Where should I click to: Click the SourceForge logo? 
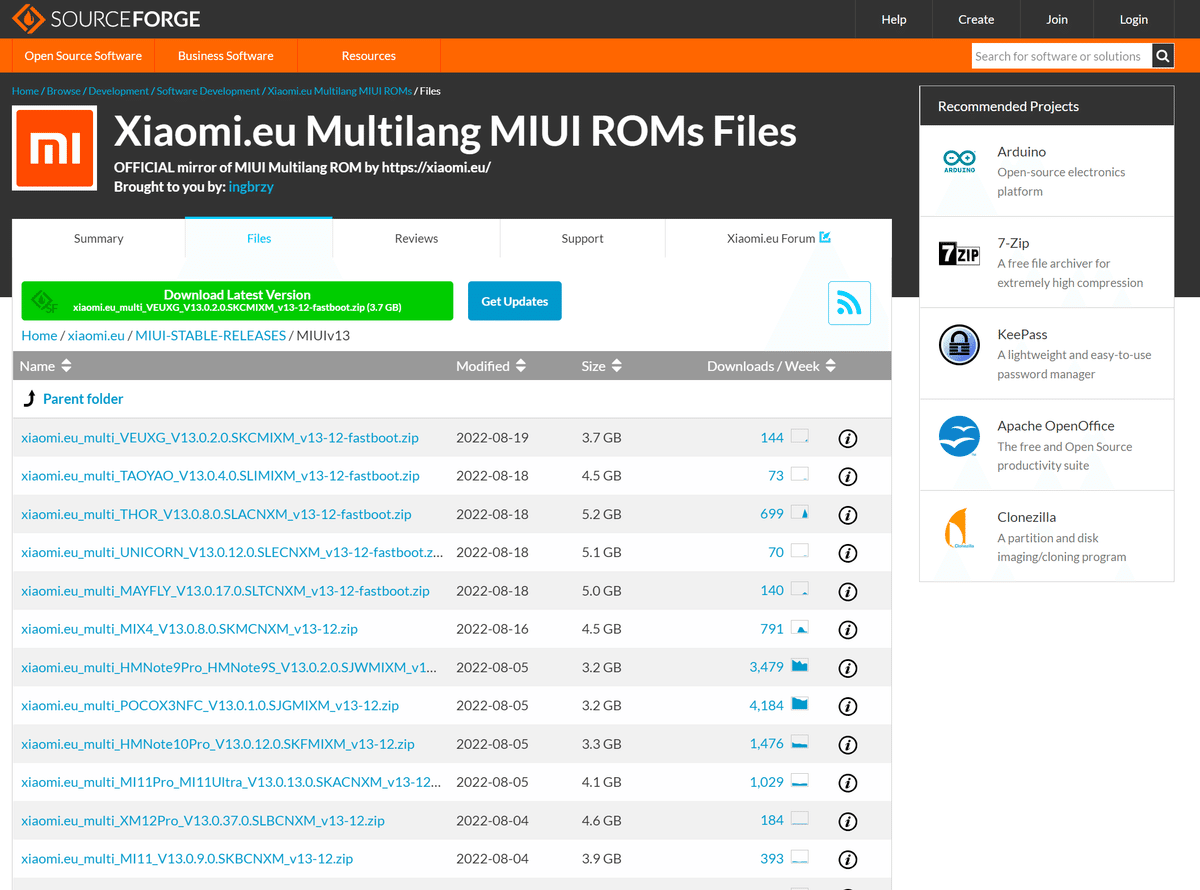pyautogui.click(x=106, y=19)
